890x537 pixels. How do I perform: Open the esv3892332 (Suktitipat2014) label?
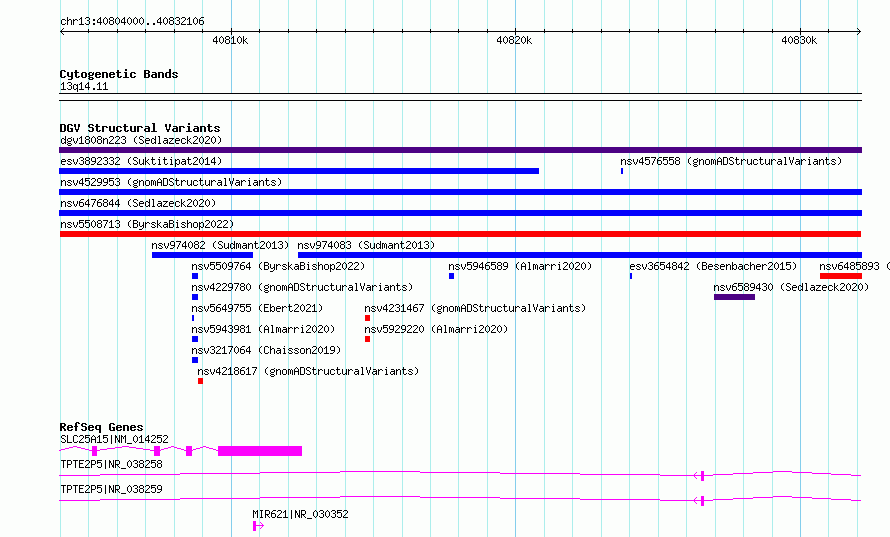tap(141, 161)
